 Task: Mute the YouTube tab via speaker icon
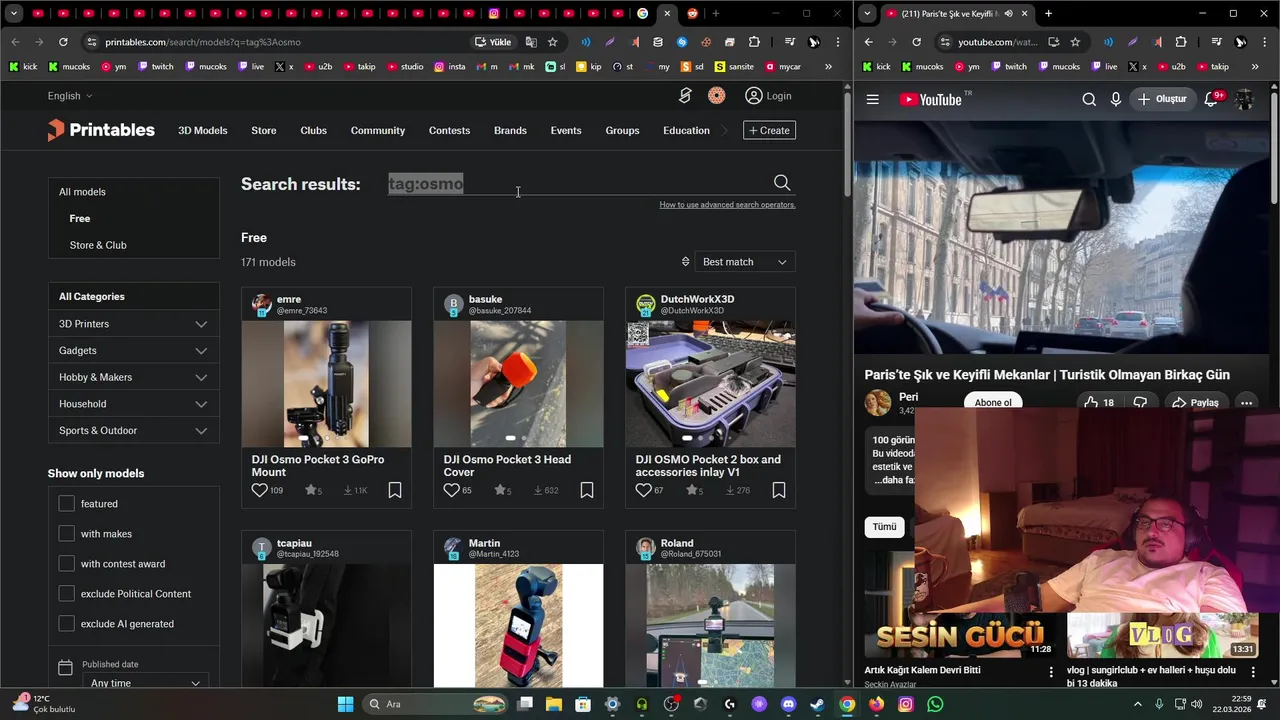pos(1008,14)
